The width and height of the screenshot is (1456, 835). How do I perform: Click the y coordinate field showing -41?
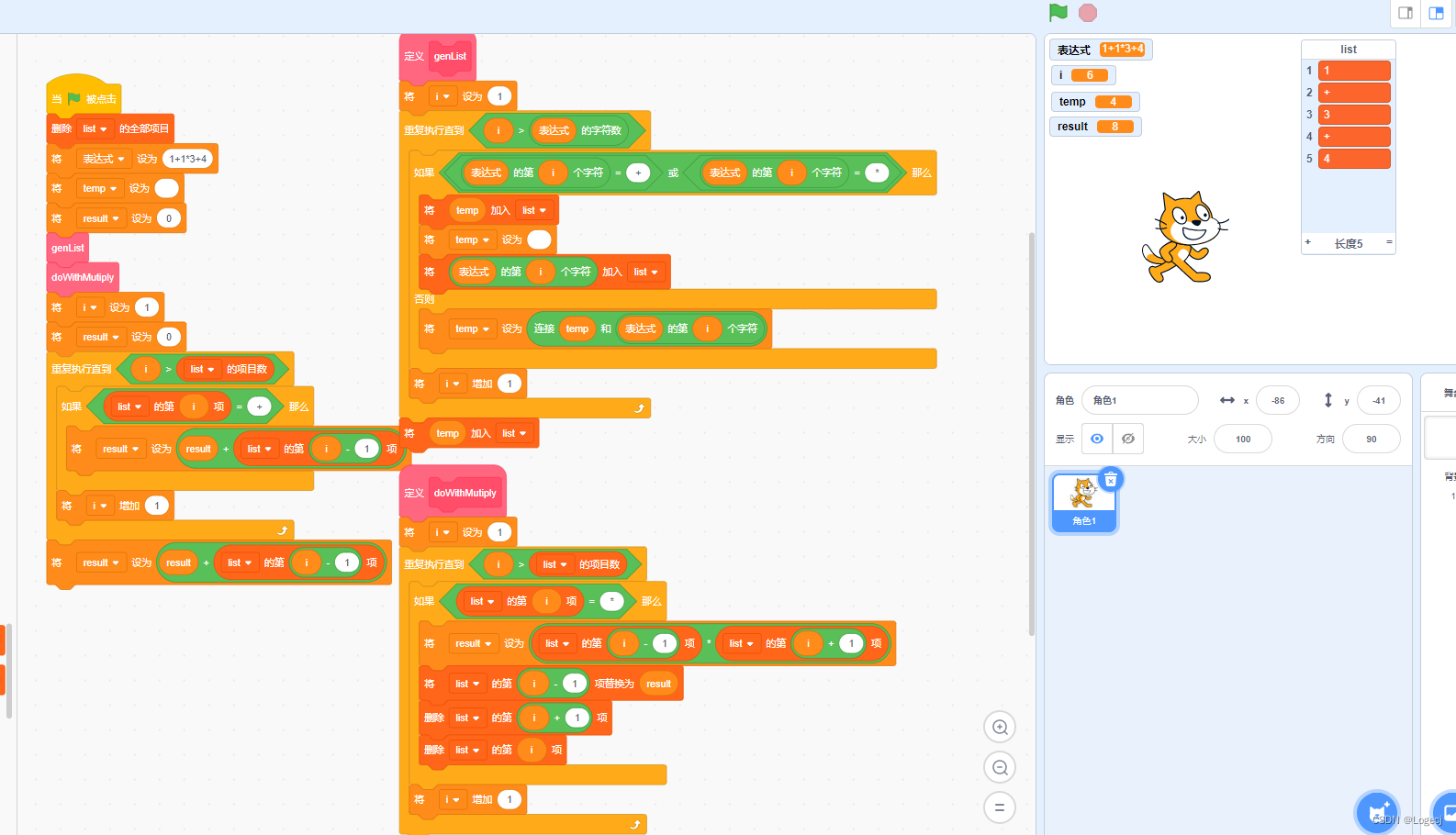pos(1379,400)
